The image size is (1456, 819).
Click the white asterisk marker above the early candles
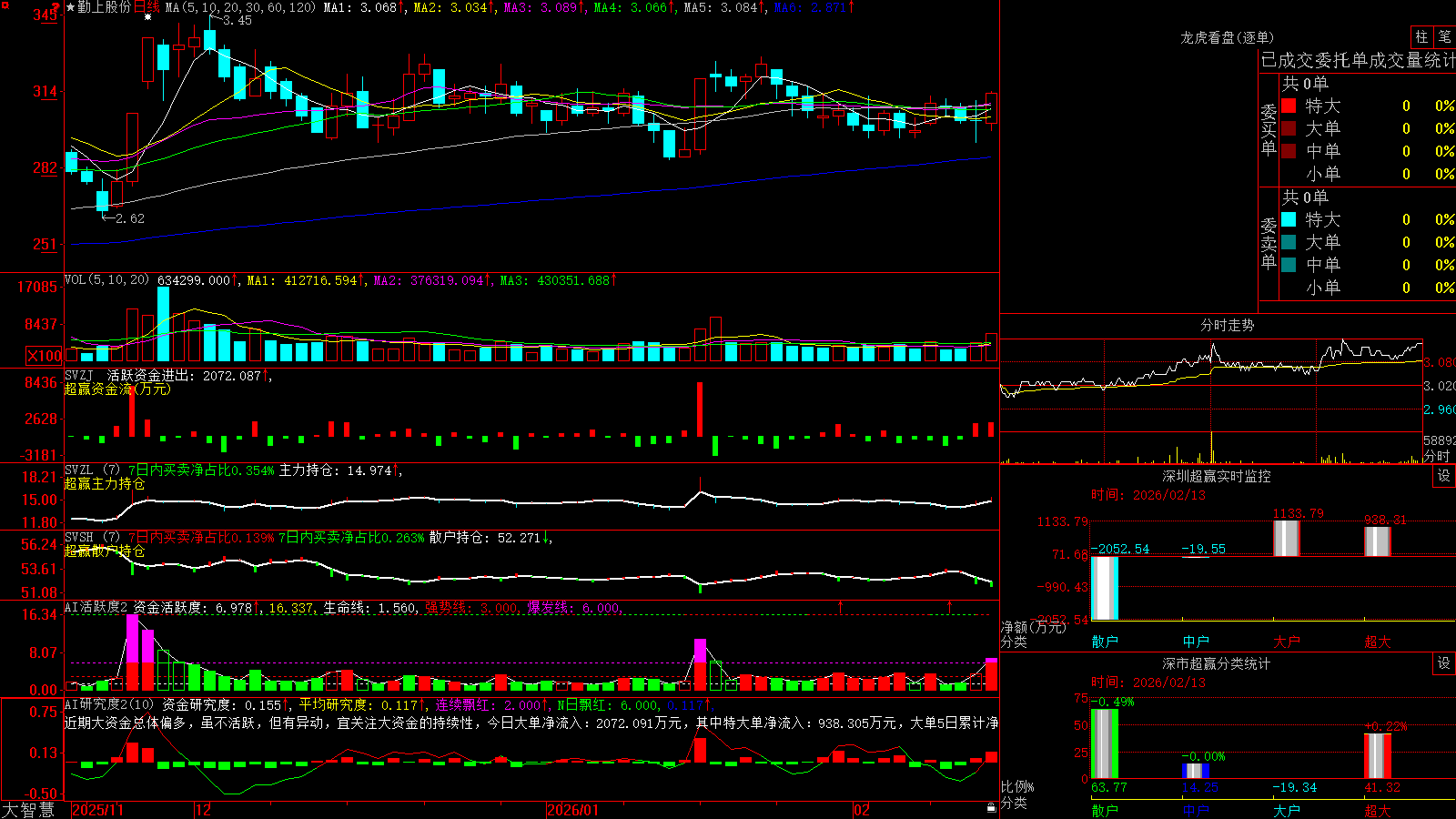[147, 16]
